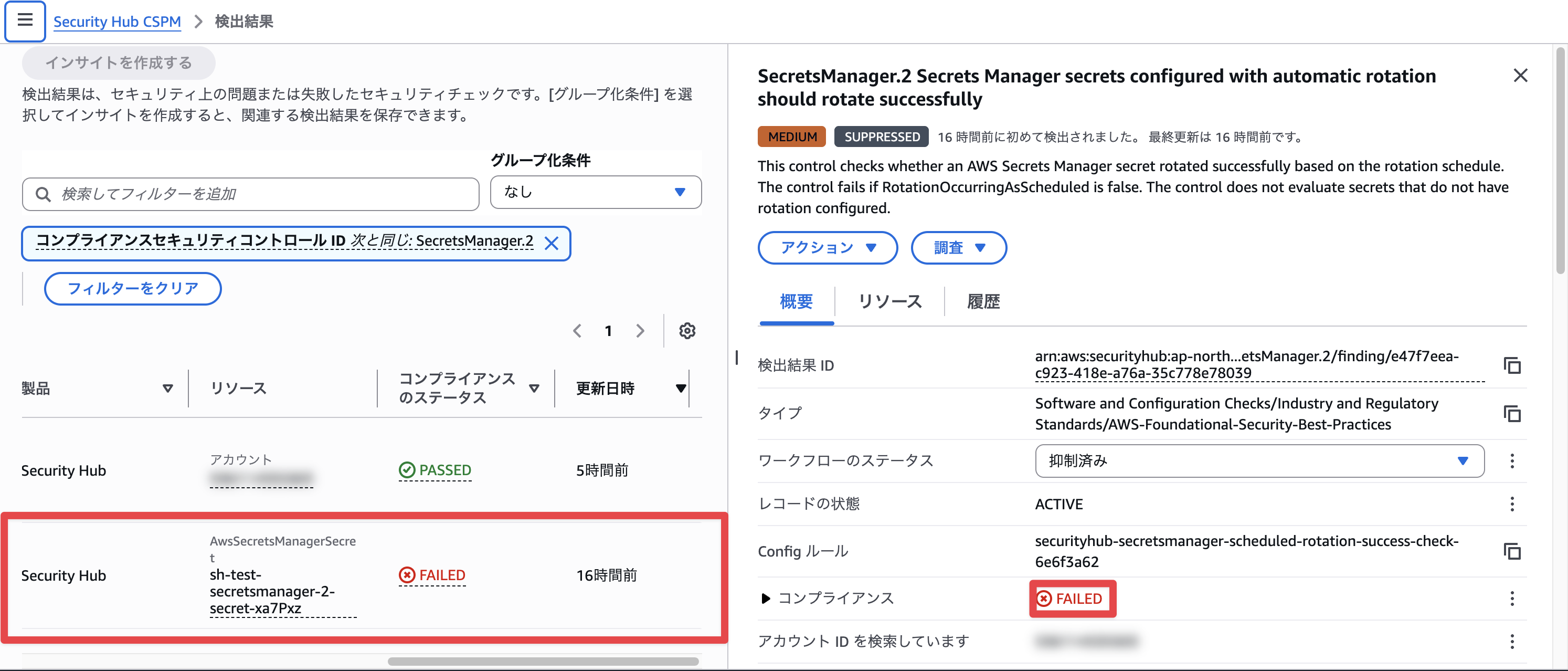Remove the SecretsManager.2 filter chip
Image resolution: width=1568 pixels, height=671 pixels.
pyautogui.click(x=552, y=244)
